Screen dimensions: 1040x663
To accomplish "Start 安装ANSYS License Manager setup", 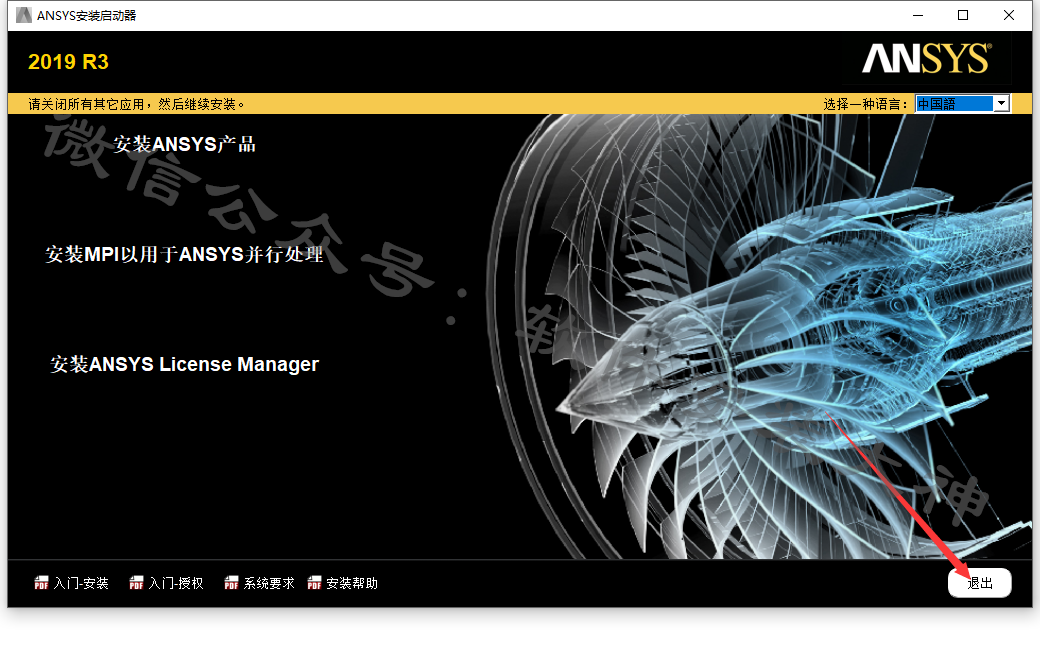I will (184, 364).
